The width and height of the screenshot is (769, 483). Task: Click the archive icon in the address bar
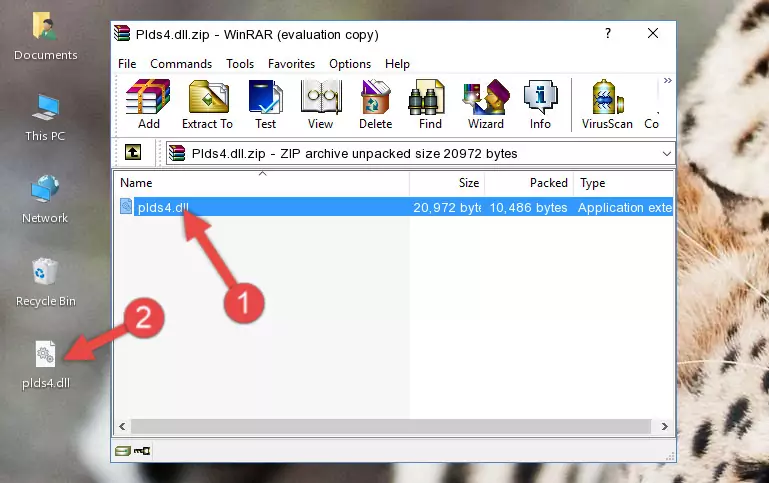tap(177, 153)
